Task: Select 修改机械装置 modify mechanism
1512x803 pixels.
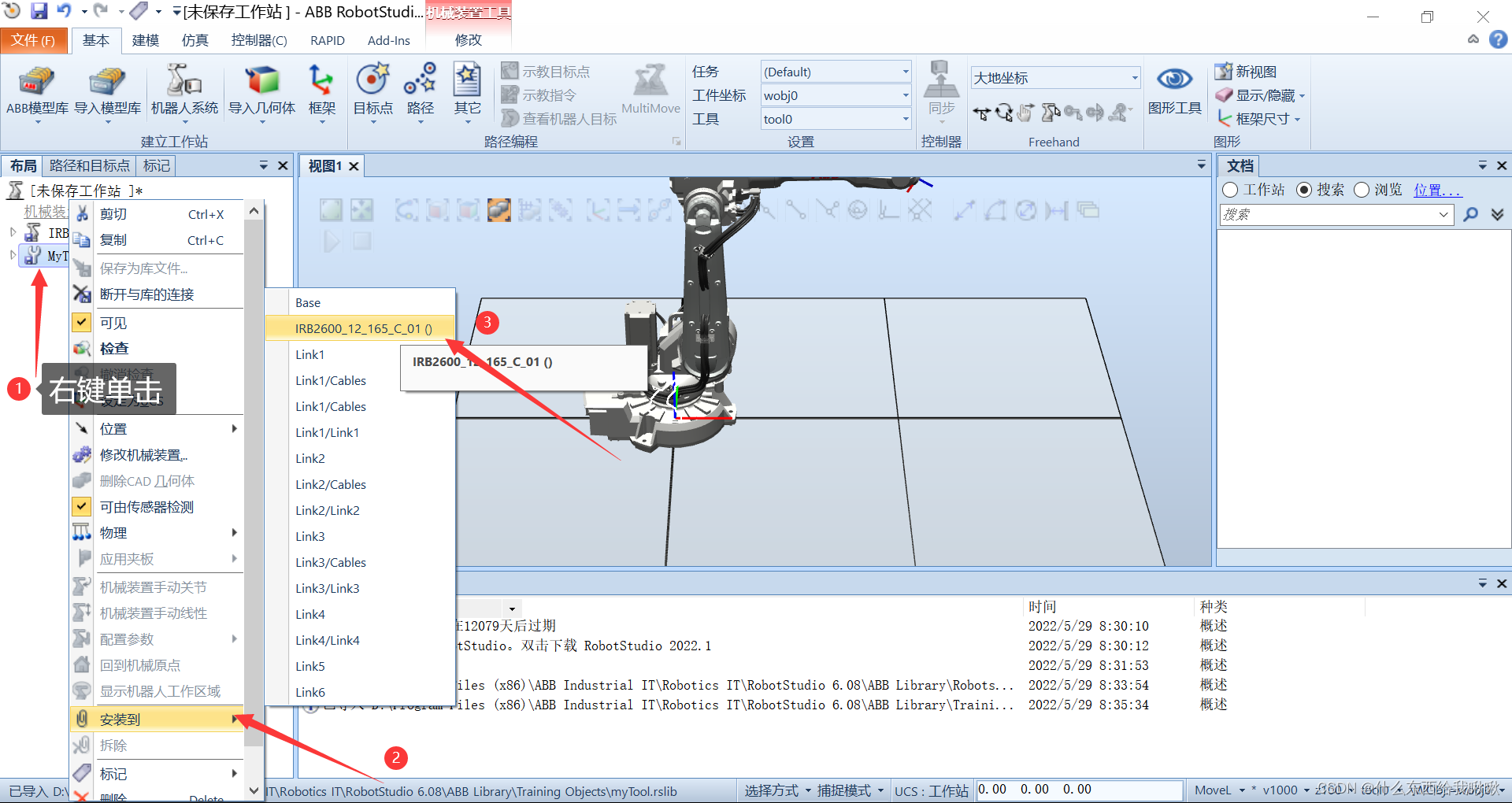Action: [157, 455]
